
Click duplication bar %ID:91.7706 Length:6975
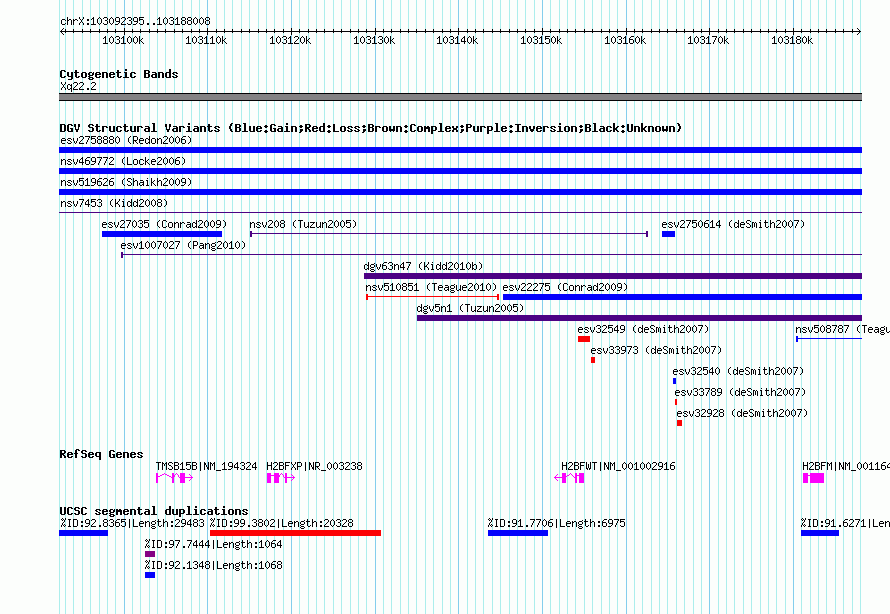click(x=518, y=533)
